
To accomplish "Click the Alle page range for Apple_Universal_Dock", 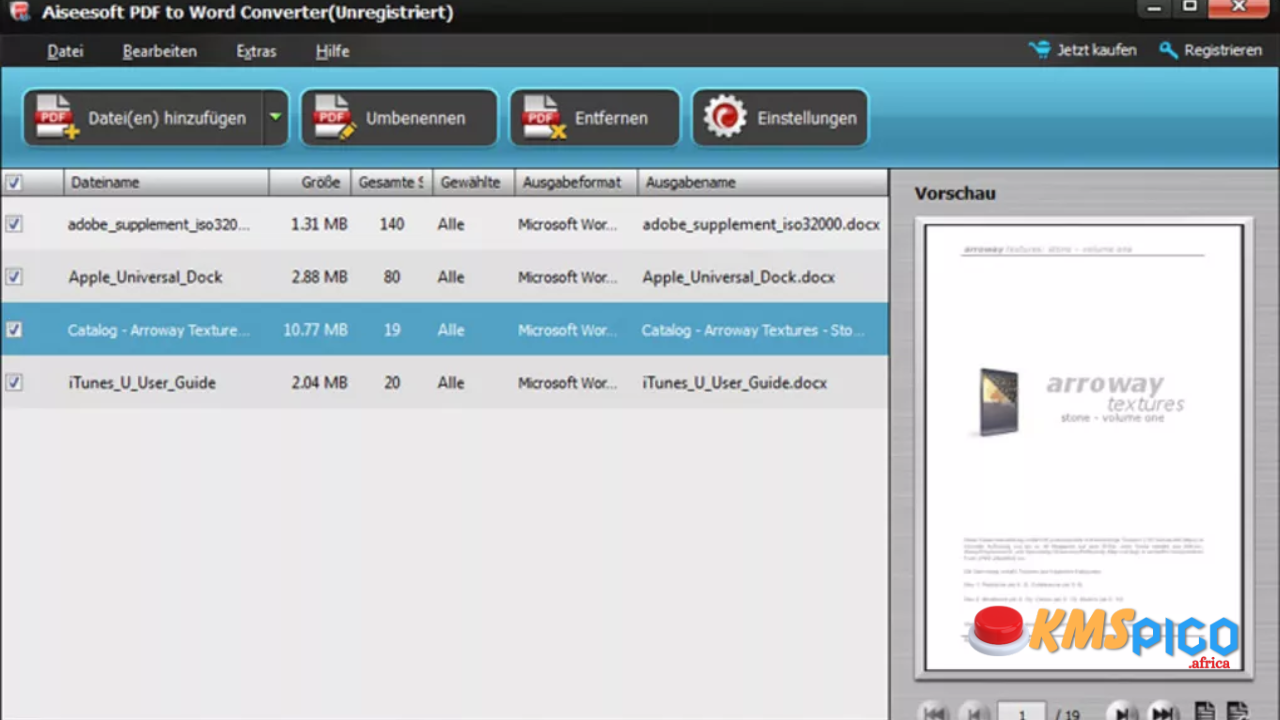I will (x=451, y=277).
